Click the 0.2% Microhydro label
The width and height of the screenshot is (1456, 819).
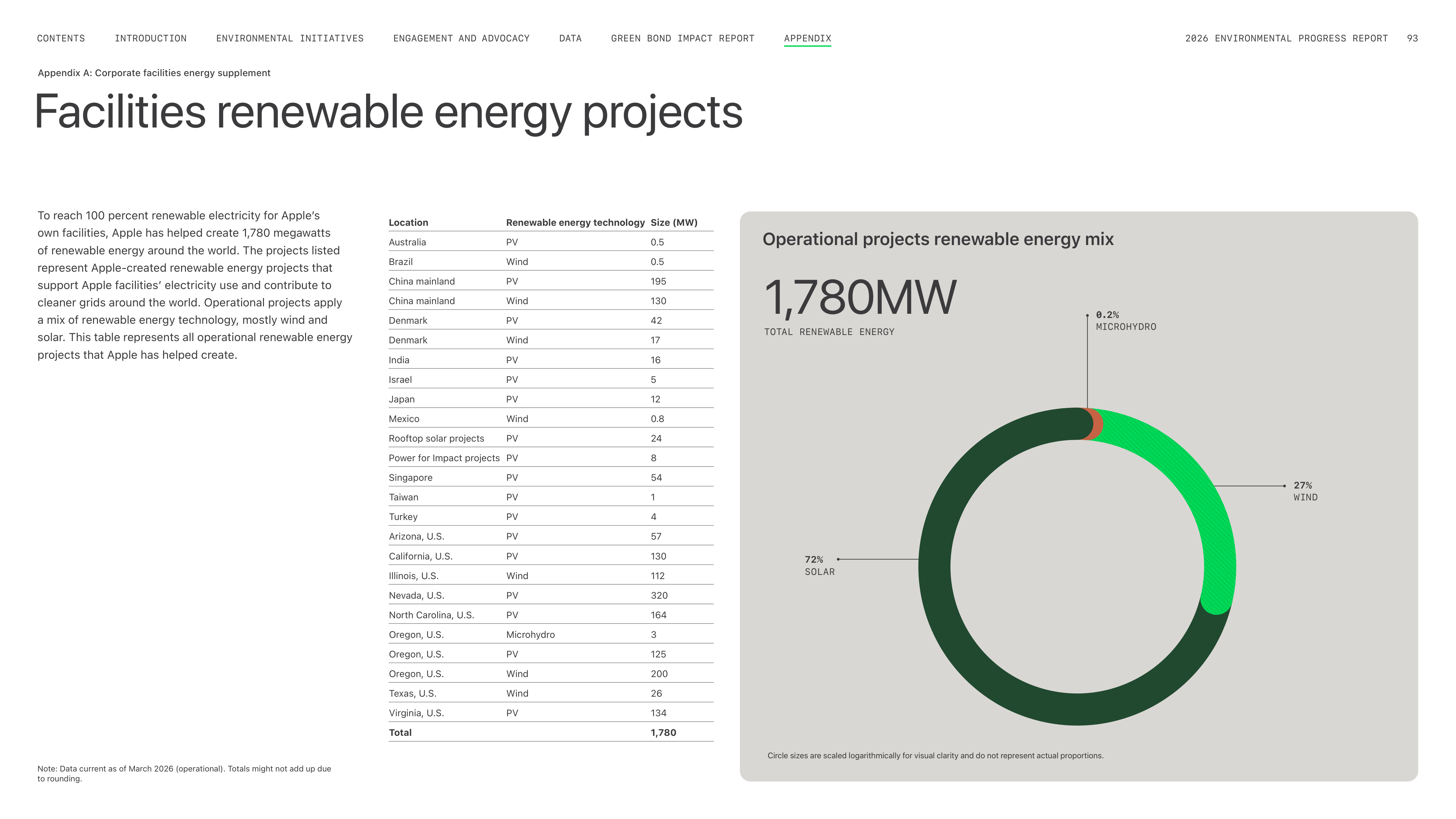1125,321
